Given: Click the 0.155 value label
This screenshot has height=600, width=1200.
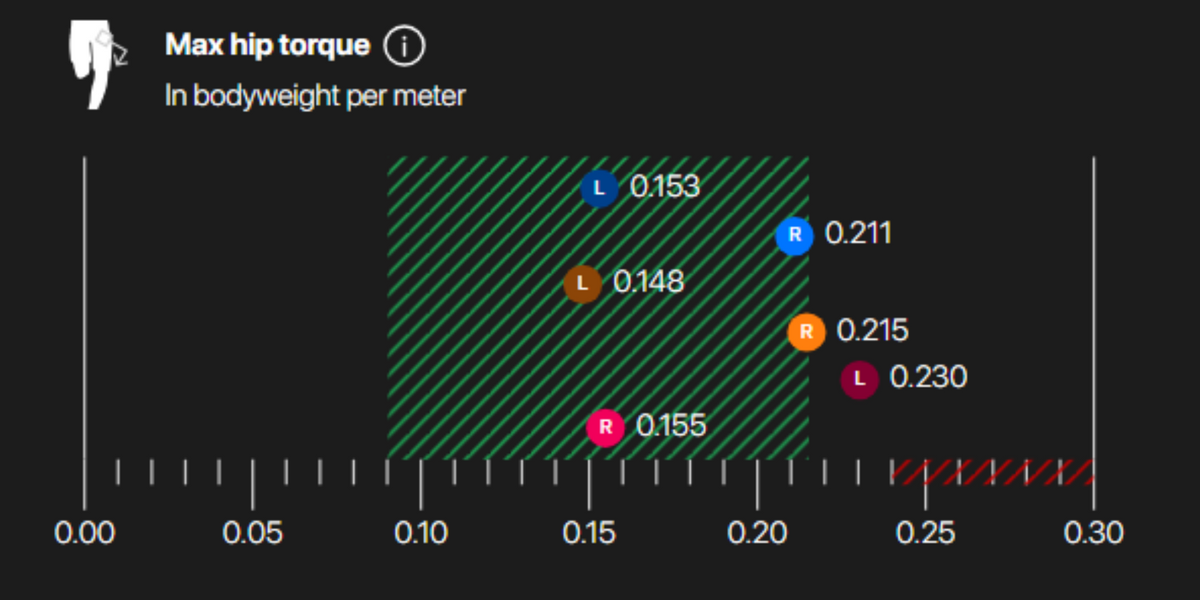Looking at the screenshot, I should [671, 426].
